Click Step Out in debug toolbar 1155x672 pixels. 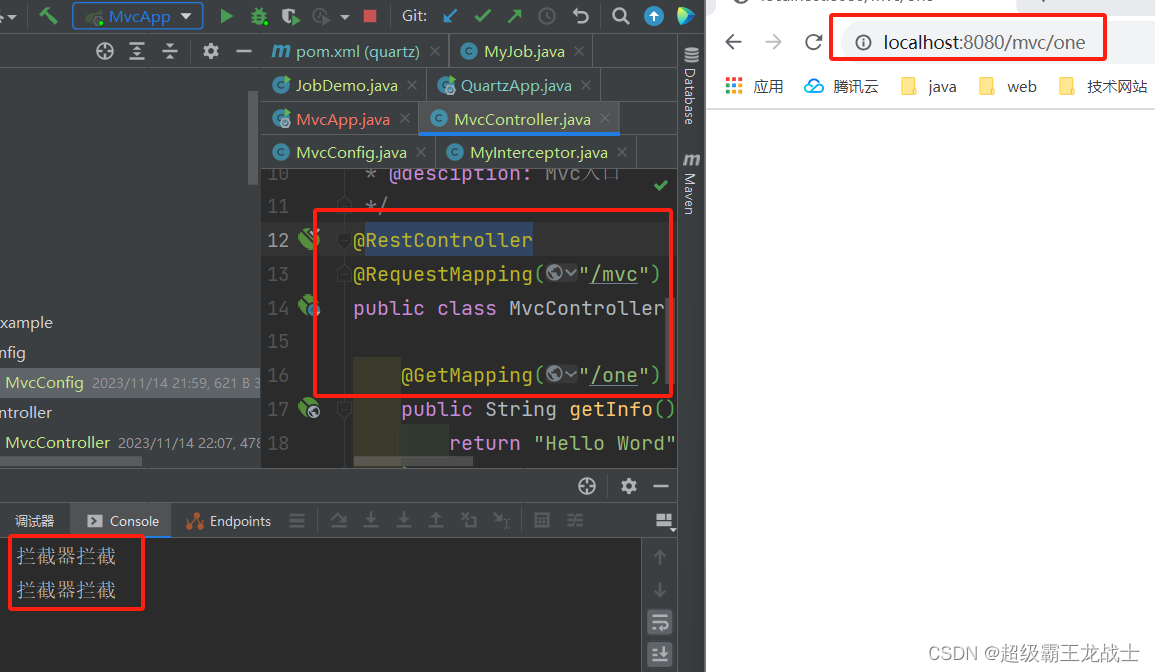point(436,520)
